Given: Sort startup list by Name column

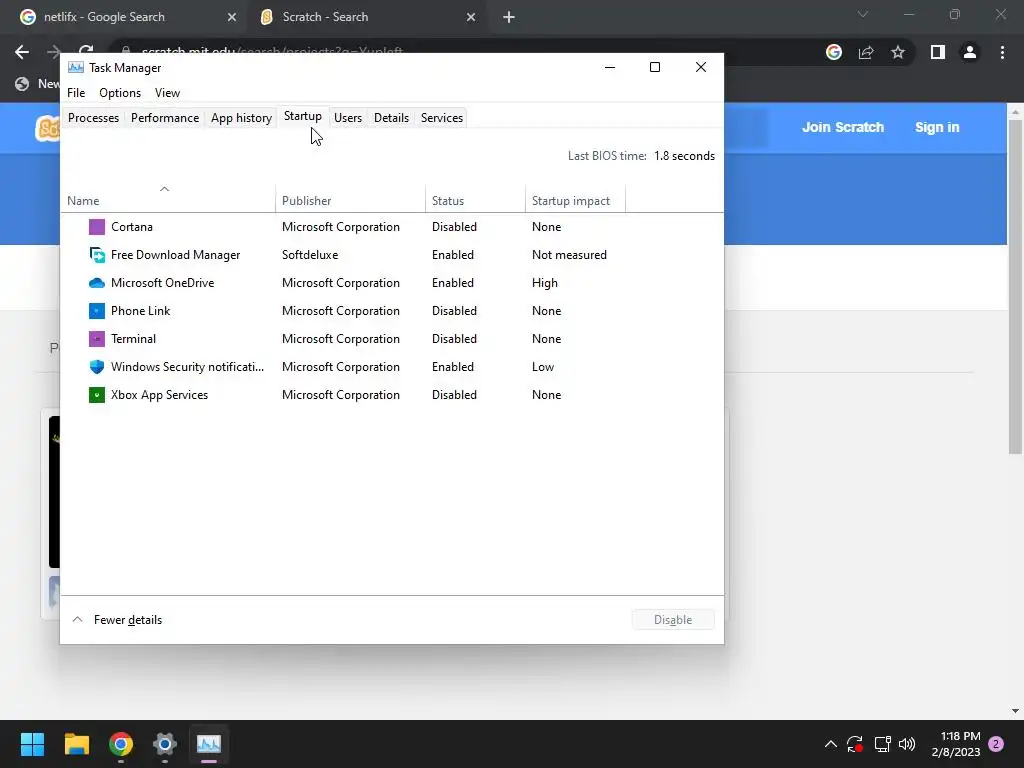Looking at the screenshot, I should pos(168,200).
